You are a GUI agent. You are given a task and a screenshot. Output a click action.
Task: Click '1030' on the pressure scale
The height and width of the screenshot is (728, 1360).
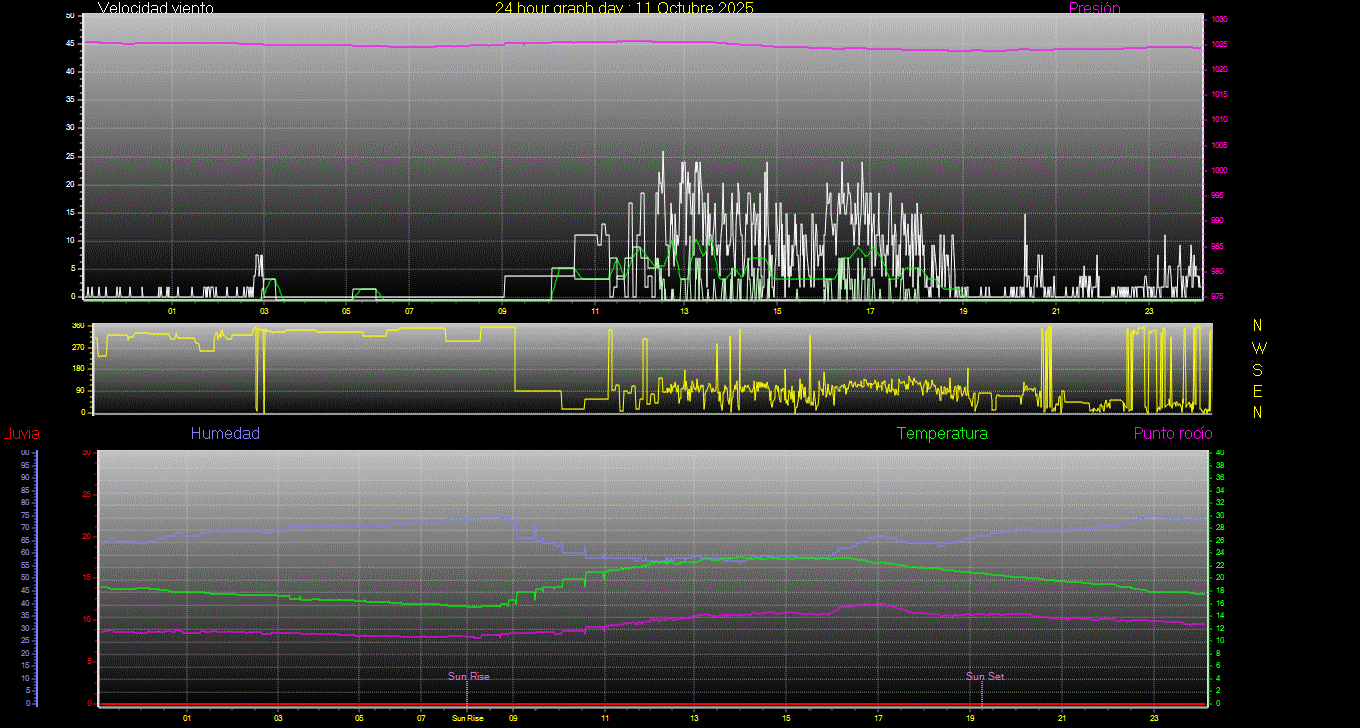(x=1220, y=20)
